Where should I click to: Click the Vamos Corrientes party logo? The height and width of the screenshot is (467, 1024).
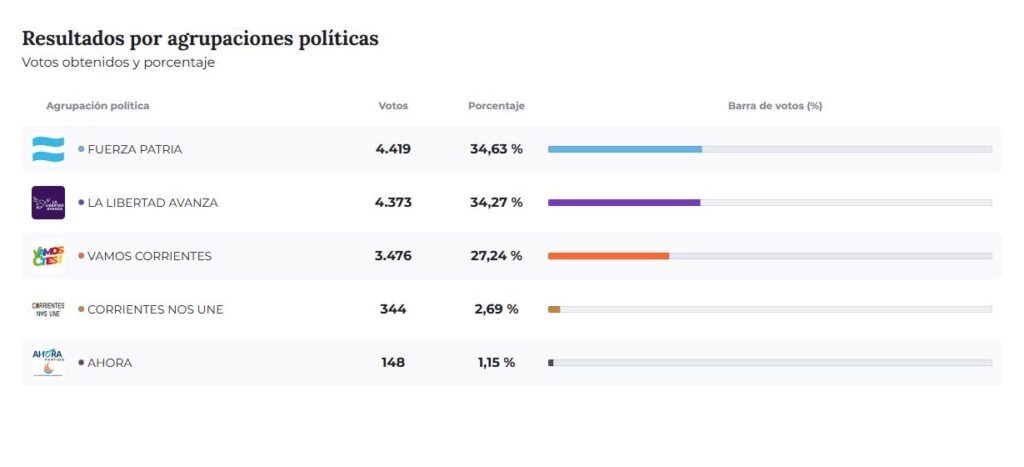coord(48,256)
